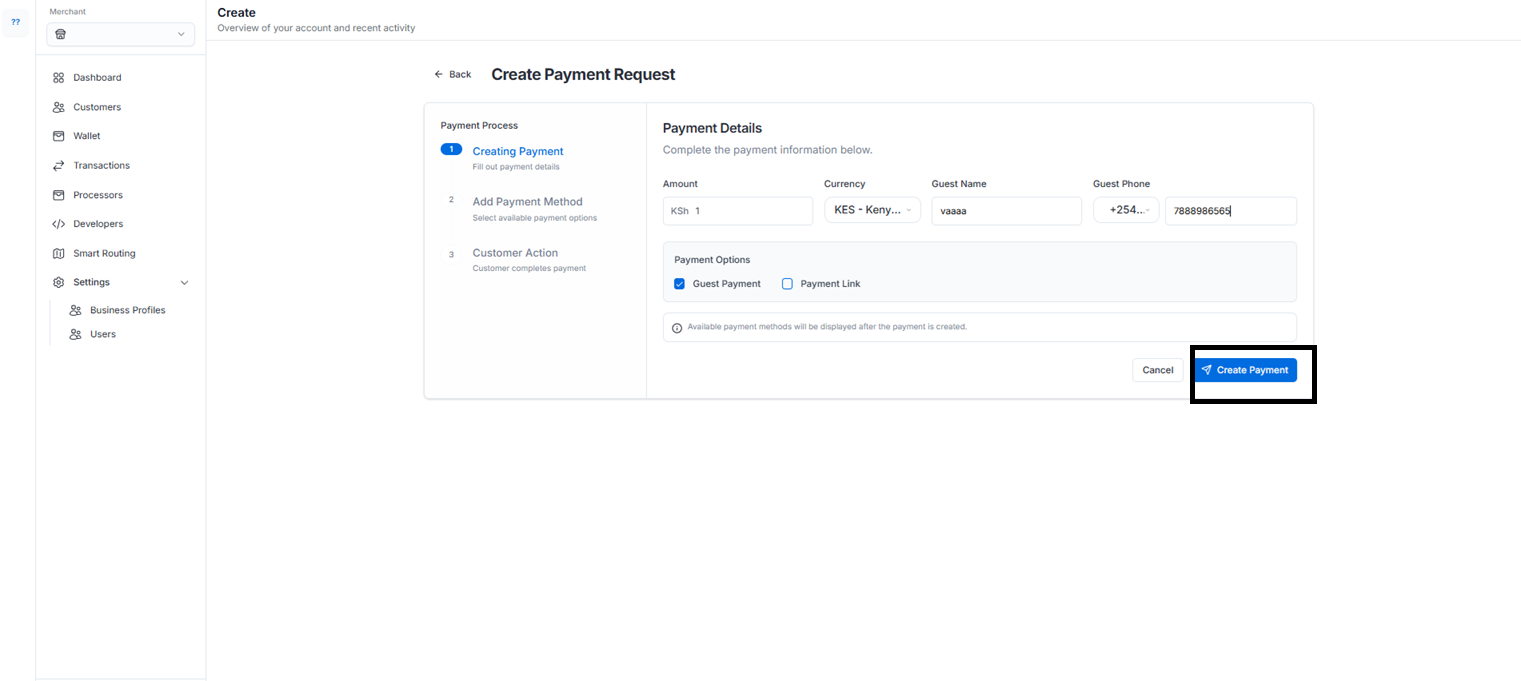Enable the Payment Link checkbox

pyautogui.click(x=787, y=284)
